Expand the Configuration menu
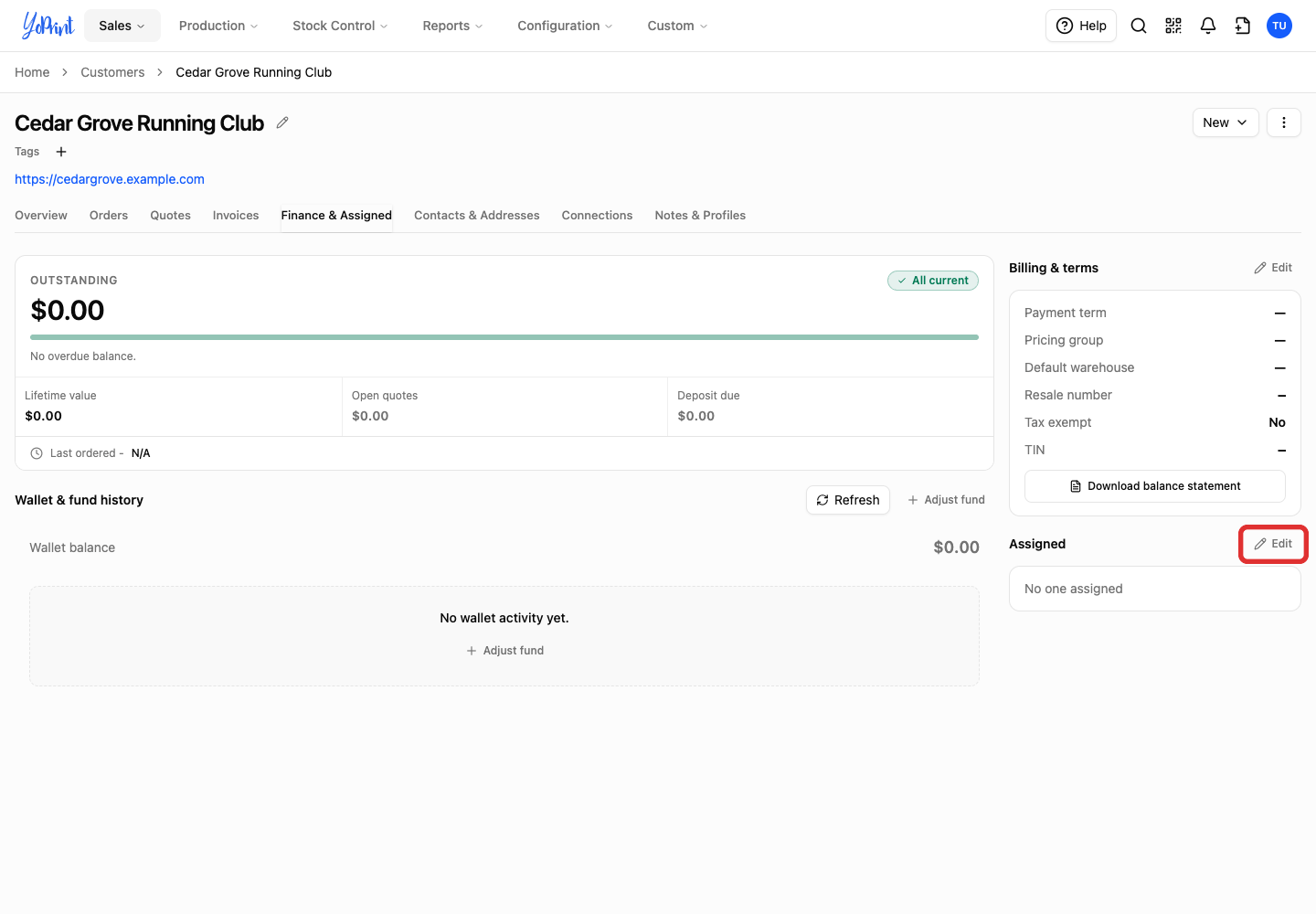This screenshot has height=914, width=1316. click(565, 26)
